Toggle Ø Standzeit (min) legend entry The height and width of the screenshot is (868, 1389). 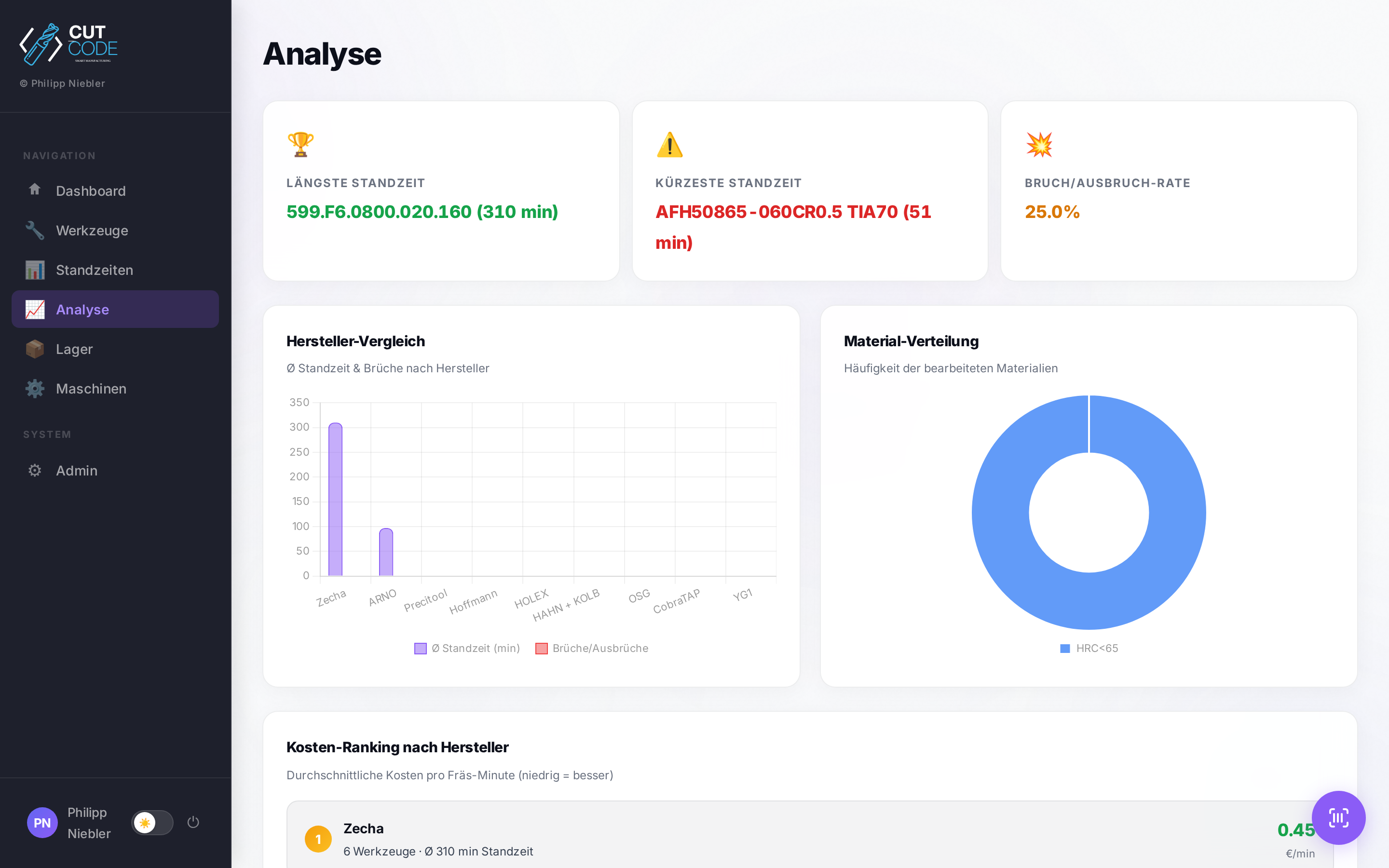tap(467, 648)
